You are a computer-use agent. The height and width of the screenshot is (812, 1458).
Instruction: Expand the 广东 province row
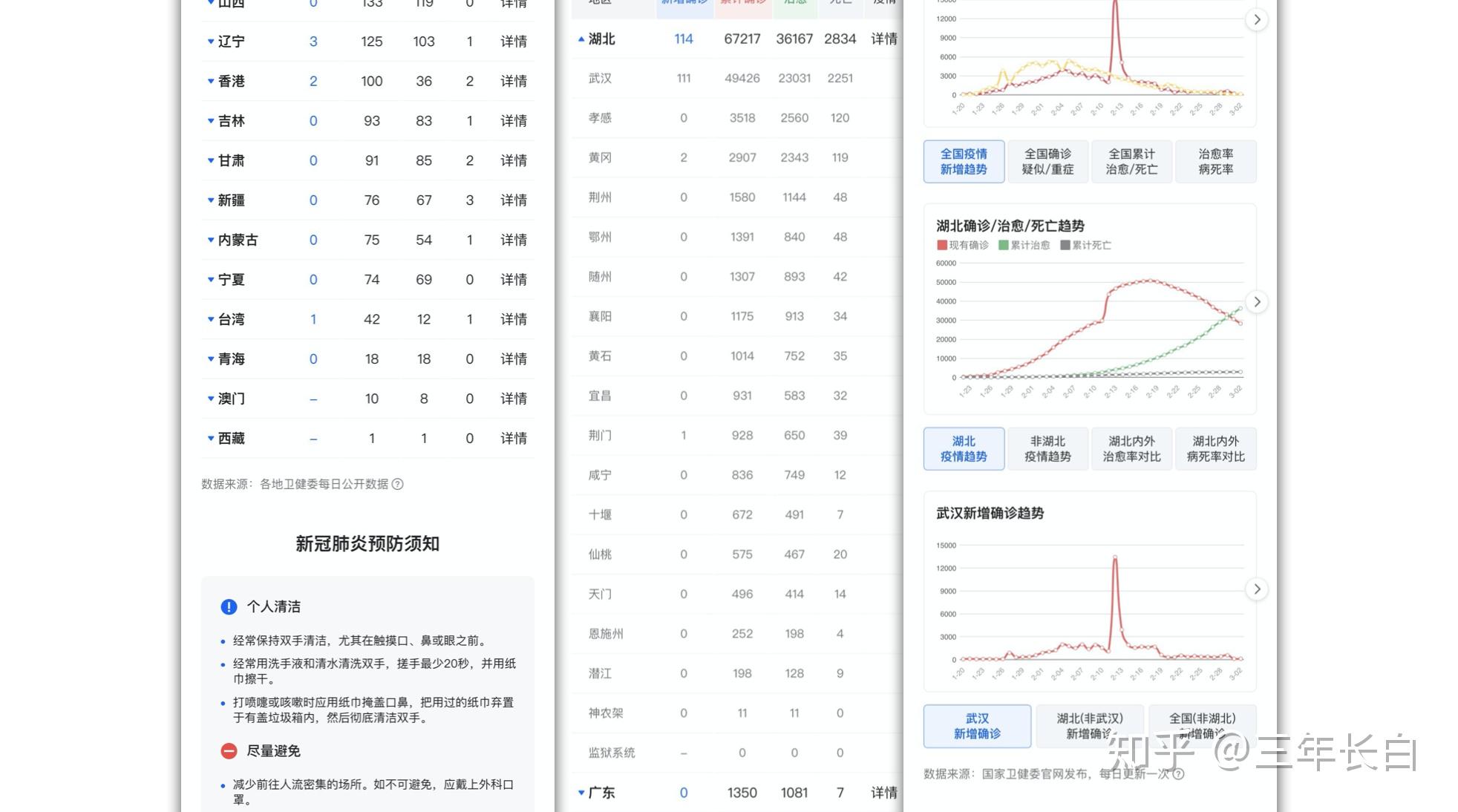(x=581, y=793)
